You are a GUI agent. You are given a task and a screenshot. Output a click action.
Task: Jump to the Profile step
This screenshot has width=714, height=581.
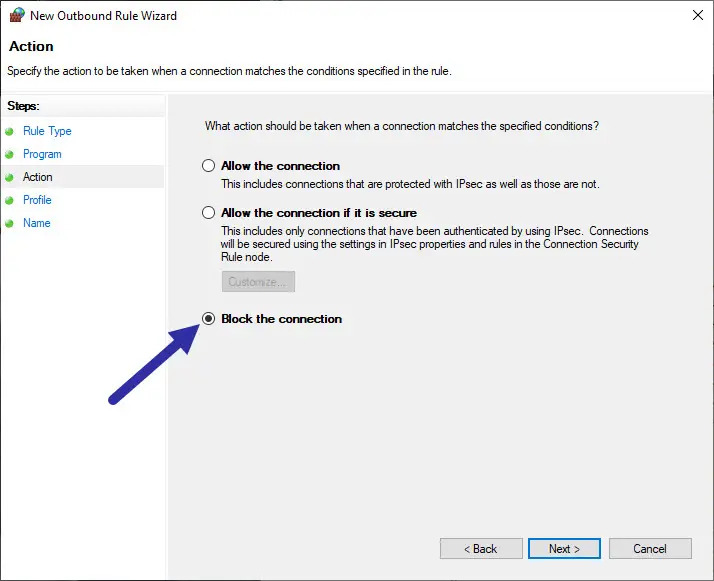tap(37, 200)
